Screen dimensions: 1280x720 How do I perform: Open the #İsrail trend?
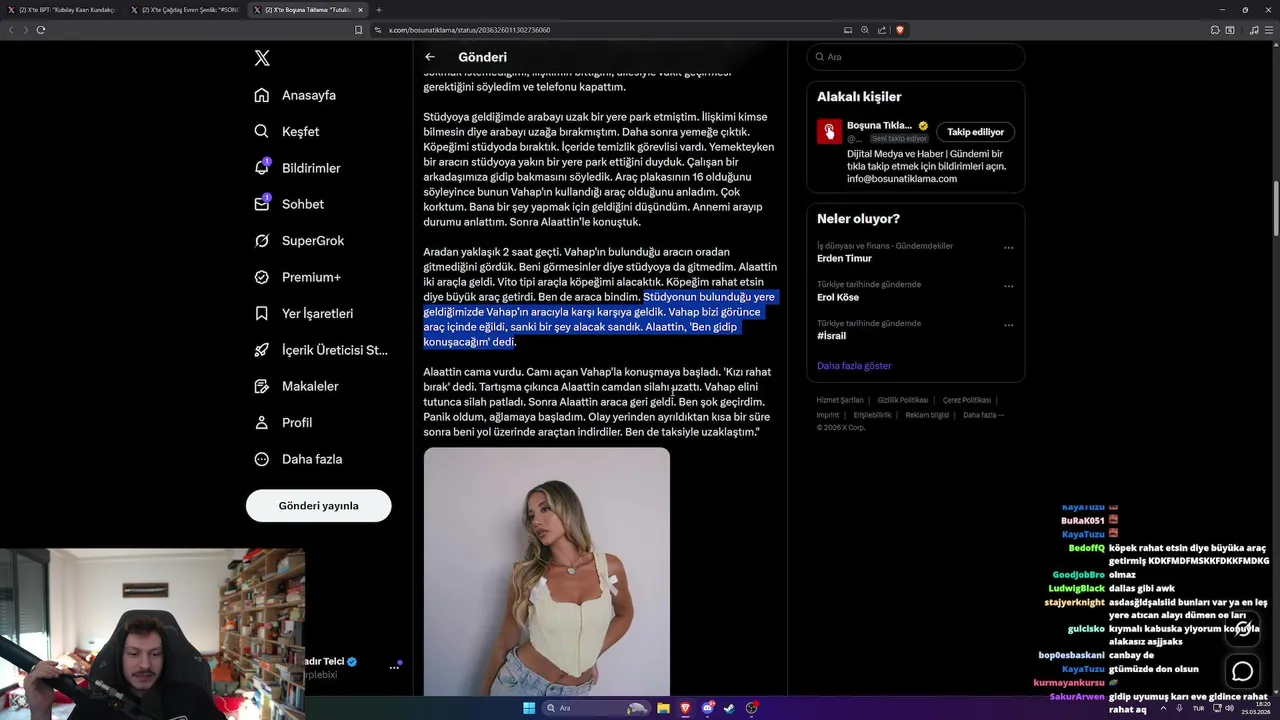[x=831, y=336]
